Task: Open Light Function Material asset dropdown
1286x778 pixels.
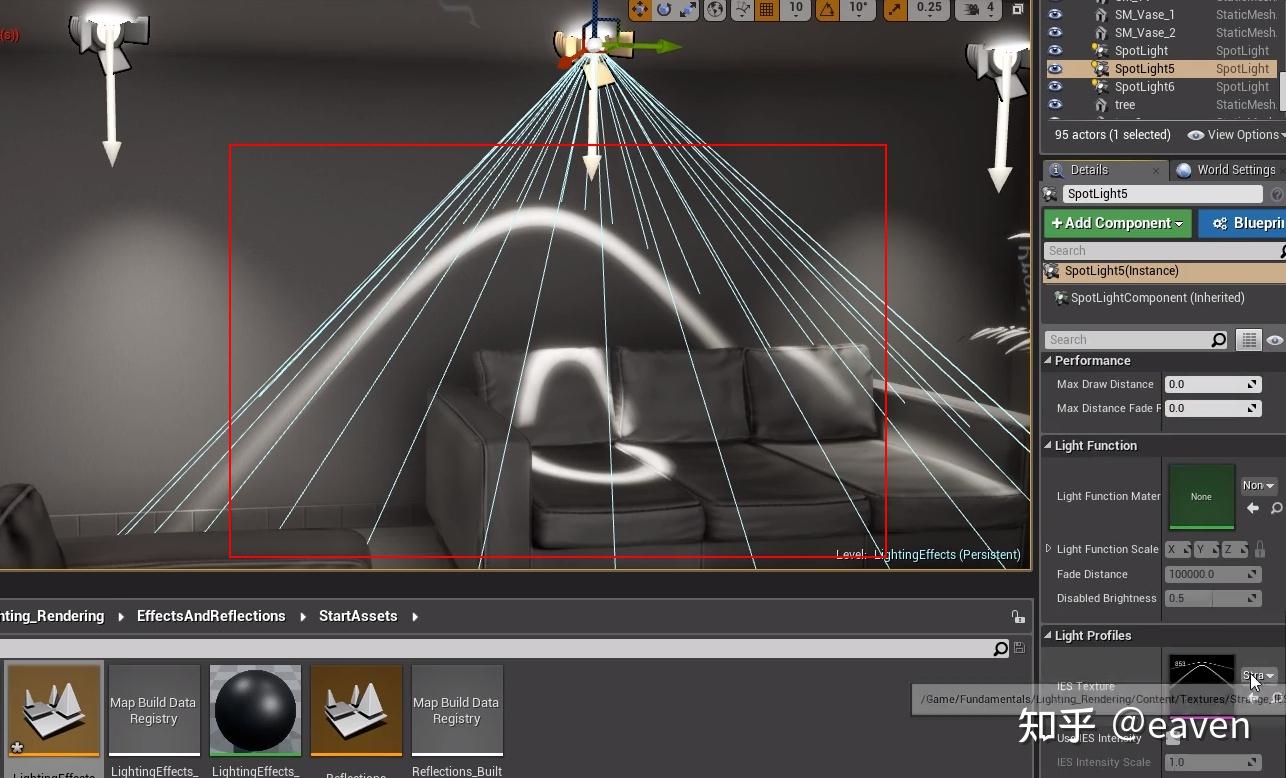Action: pos(1259,485)
